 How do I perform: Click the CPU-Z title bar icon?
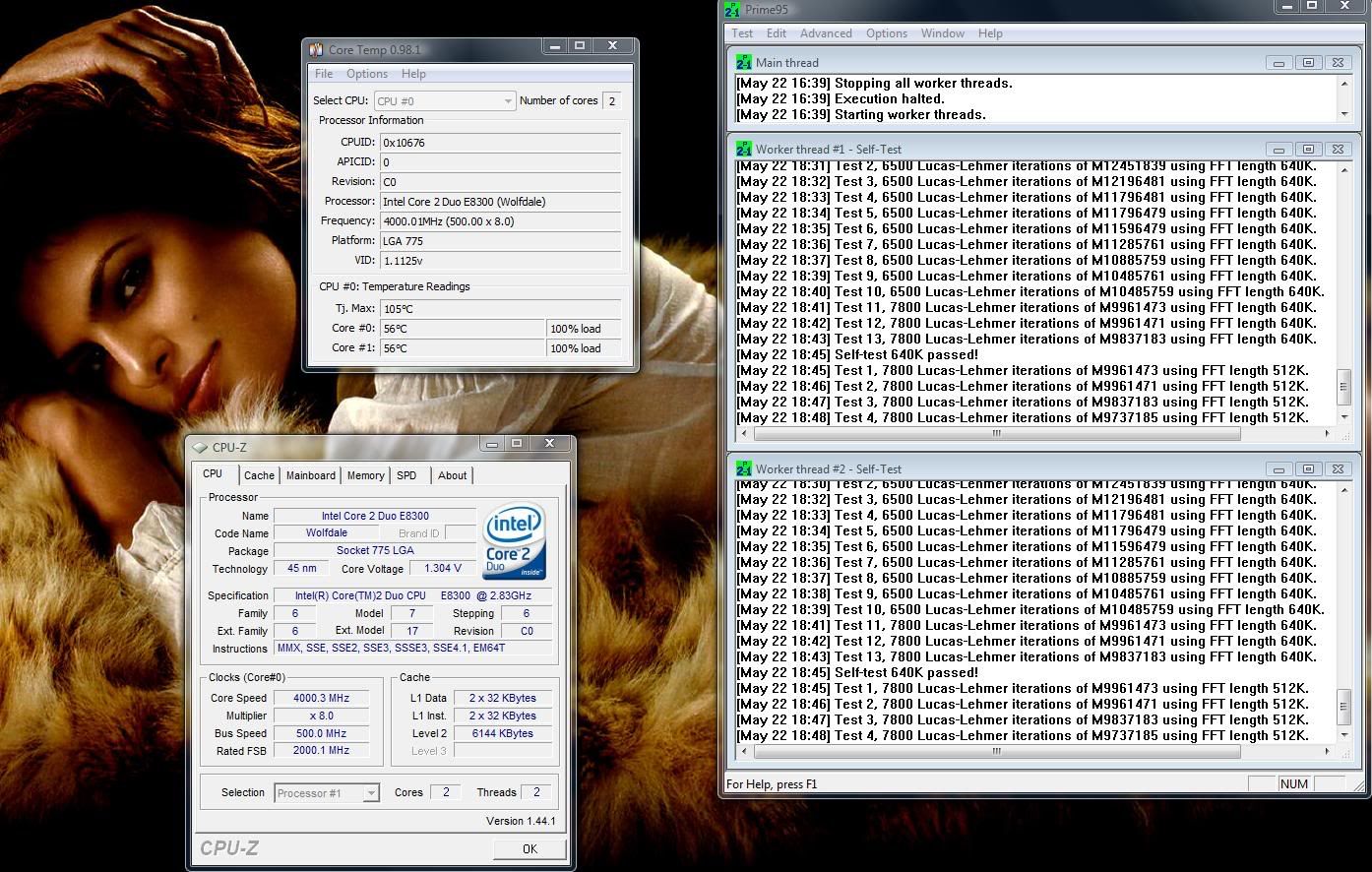200,447
